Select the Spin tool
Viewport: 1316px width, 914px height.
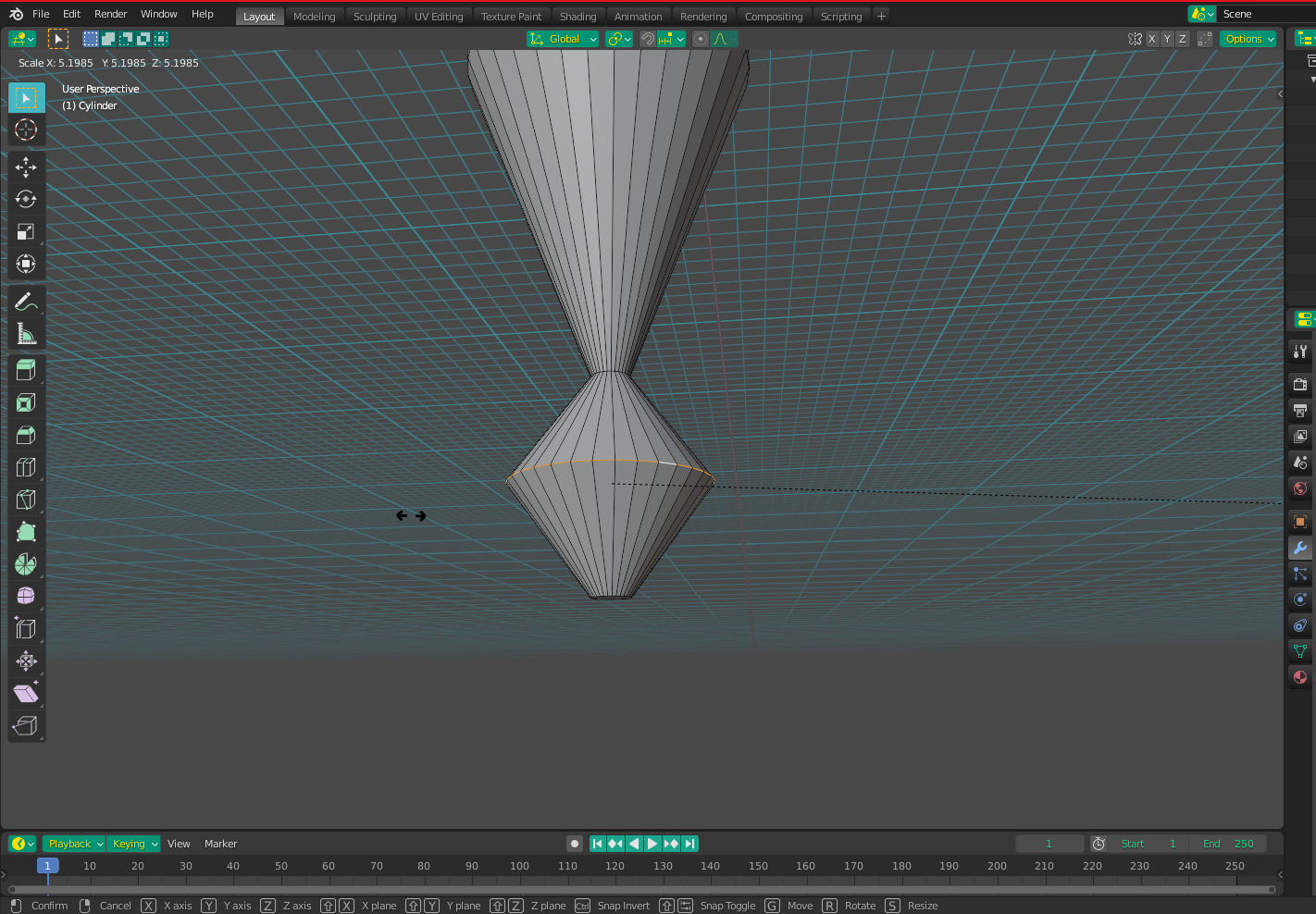click(x=26, y=564)
